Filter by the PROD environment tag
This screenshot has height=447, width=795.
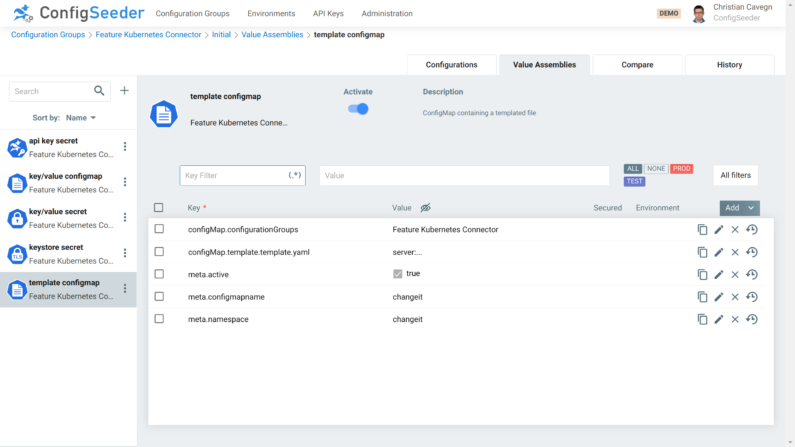tap(681, 169)
